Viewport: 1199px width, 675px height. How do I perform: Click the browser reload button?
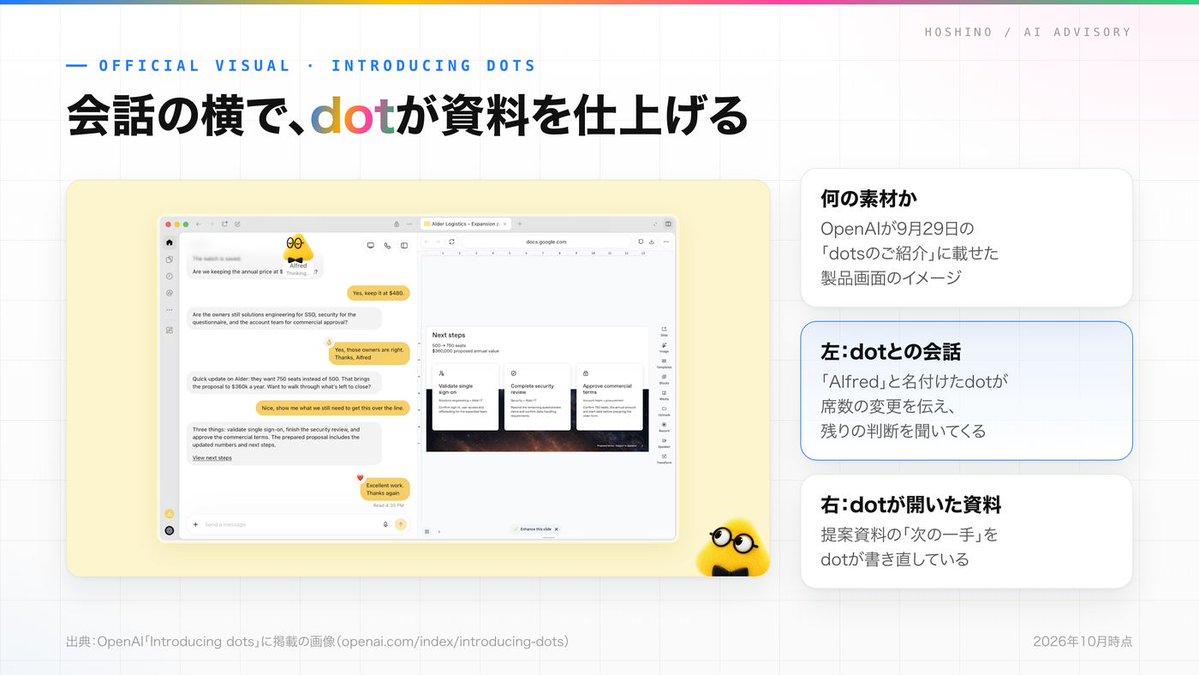[452, 242]
